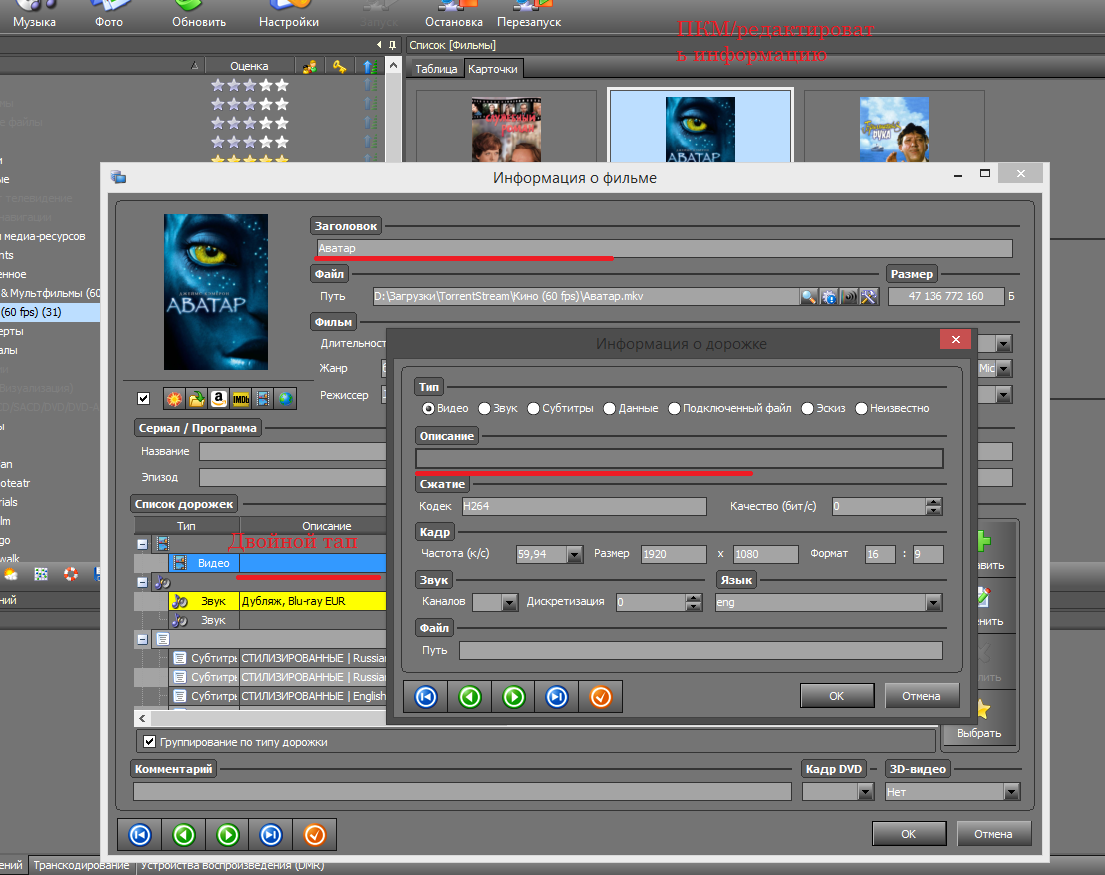Switch to the Таблица tab

[x=436, y=69]
